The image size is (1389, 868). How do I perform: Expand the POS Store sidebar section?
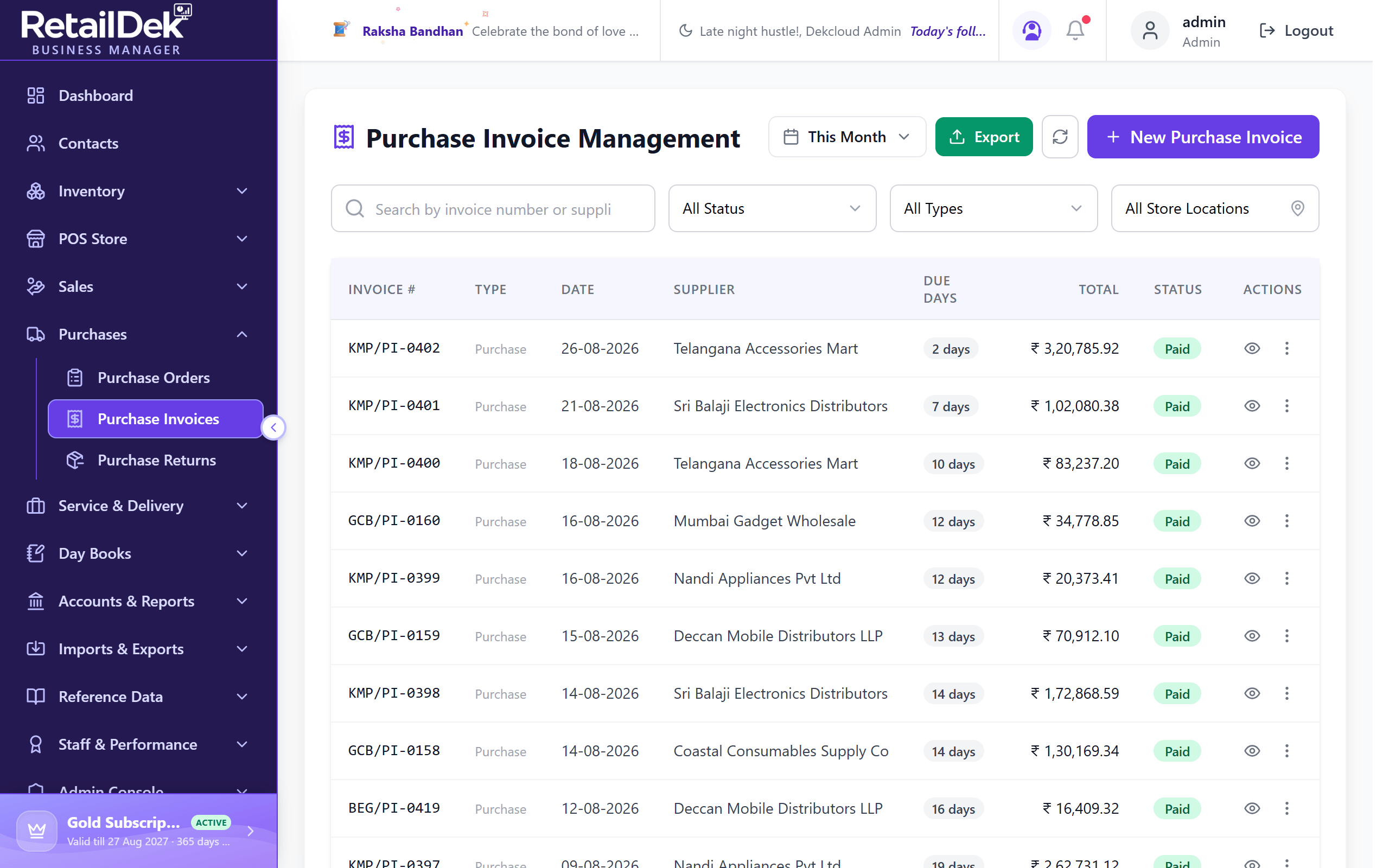pos(138,239)
